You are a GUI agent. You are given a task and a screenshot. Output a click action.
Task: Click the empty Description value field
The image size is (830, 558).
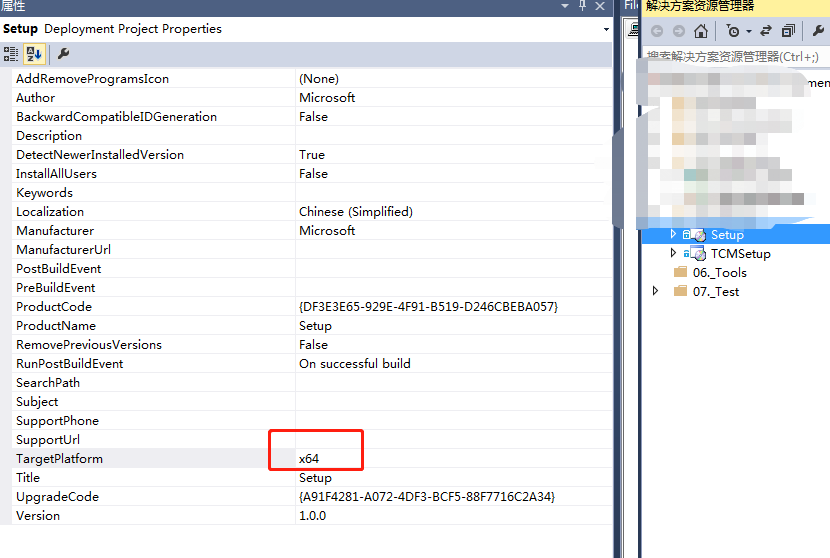tap(454, 136)
